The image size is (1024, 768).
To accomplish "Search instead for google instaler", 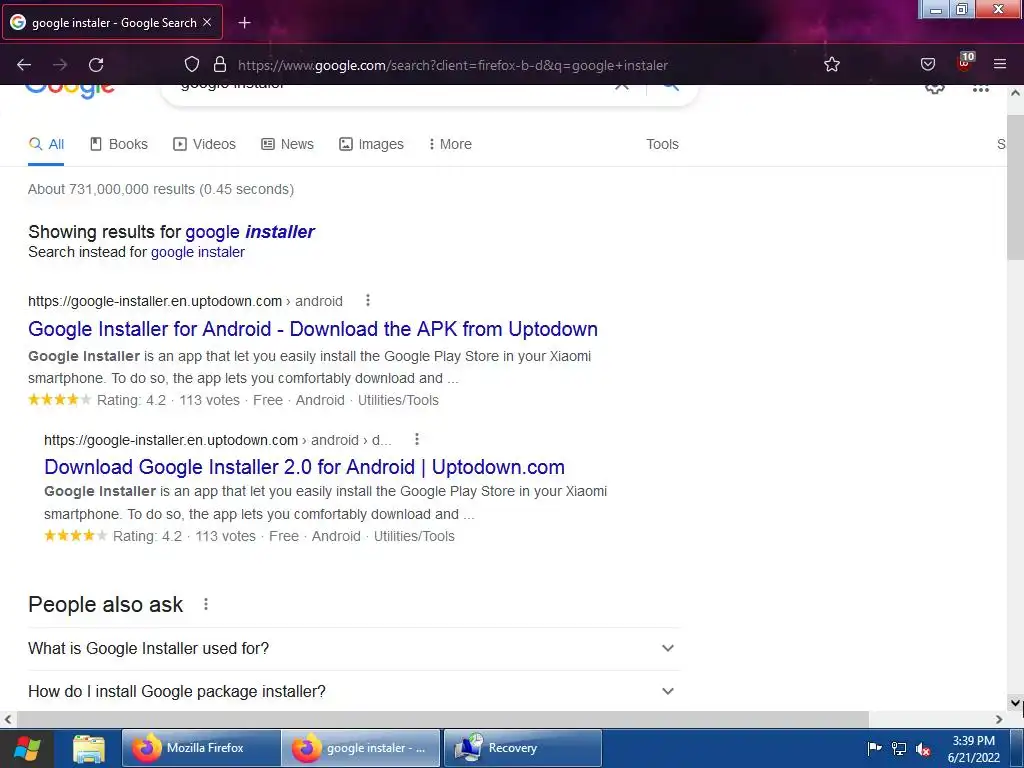I will tap(198, 252).
